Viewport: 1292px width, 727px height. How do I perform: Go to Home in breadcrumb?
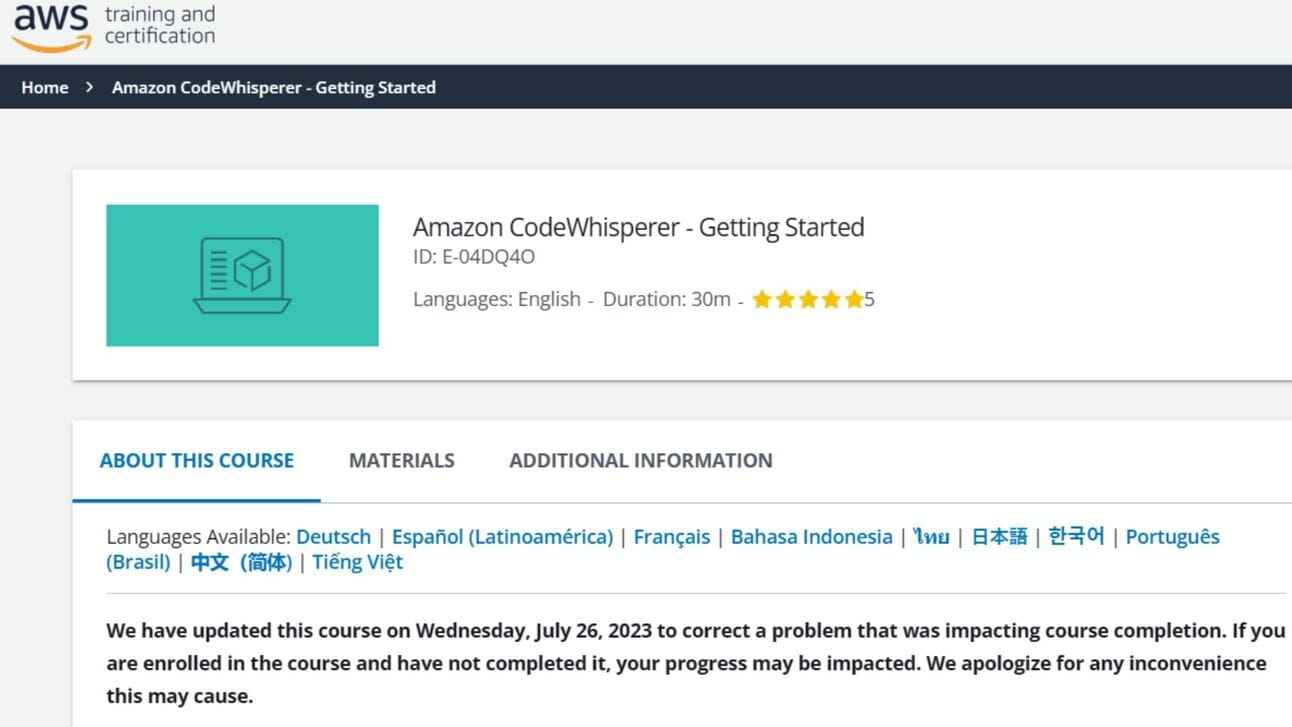(45, 87)
